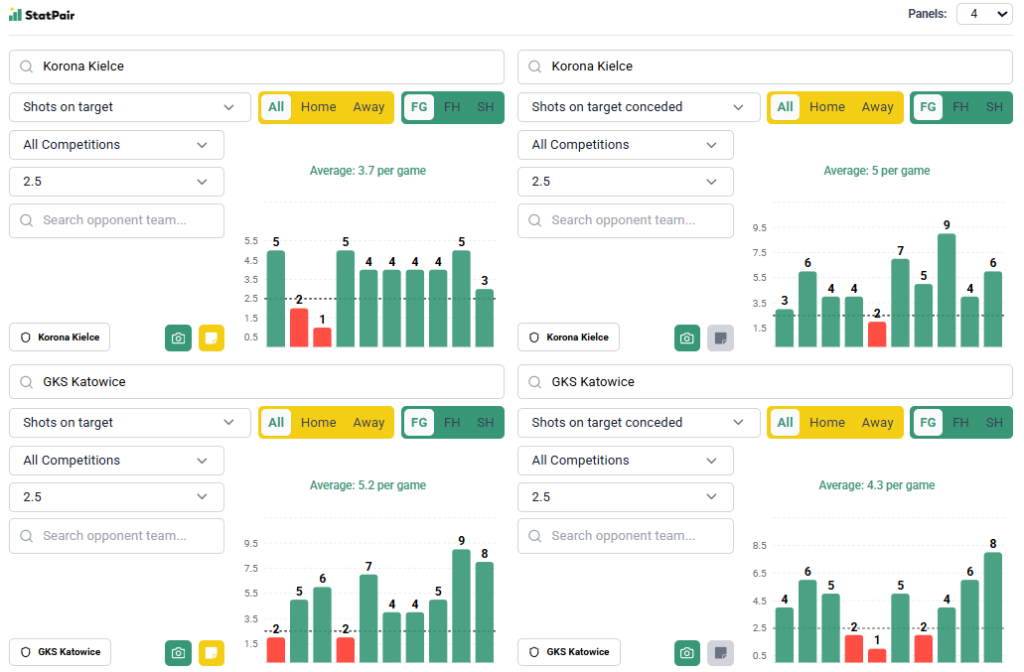Switch to SH in Korona Kielce shots conceded panel

point(993,107)
